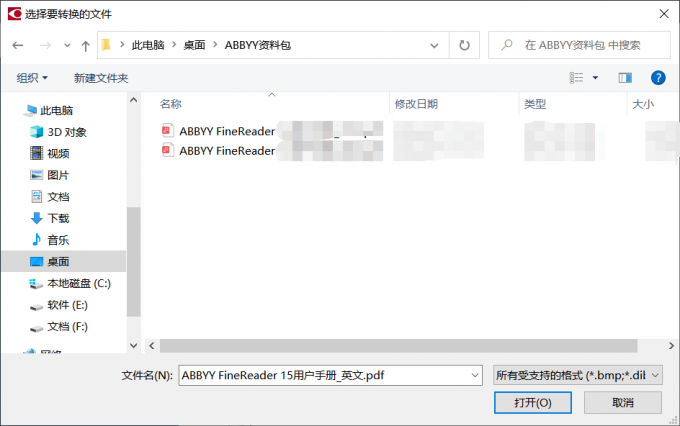Click the 3D 对象 cube icon

(36, 131)
